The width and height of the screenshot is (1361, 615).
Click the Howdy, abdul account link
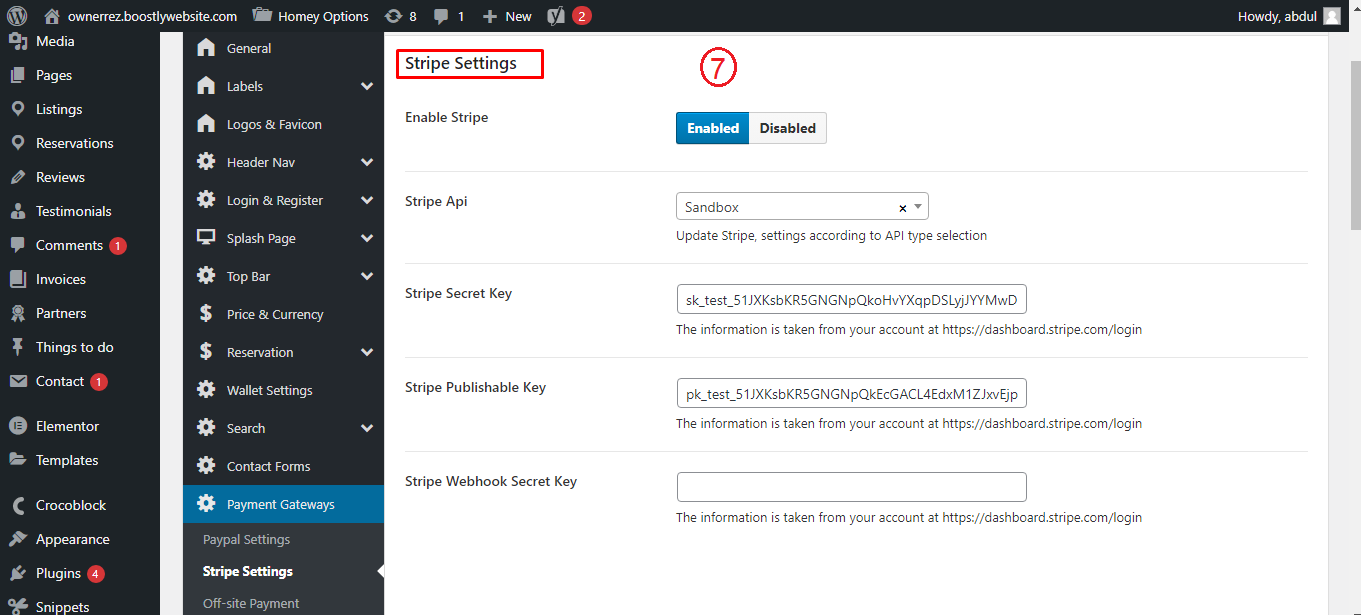pos(1290,16)
